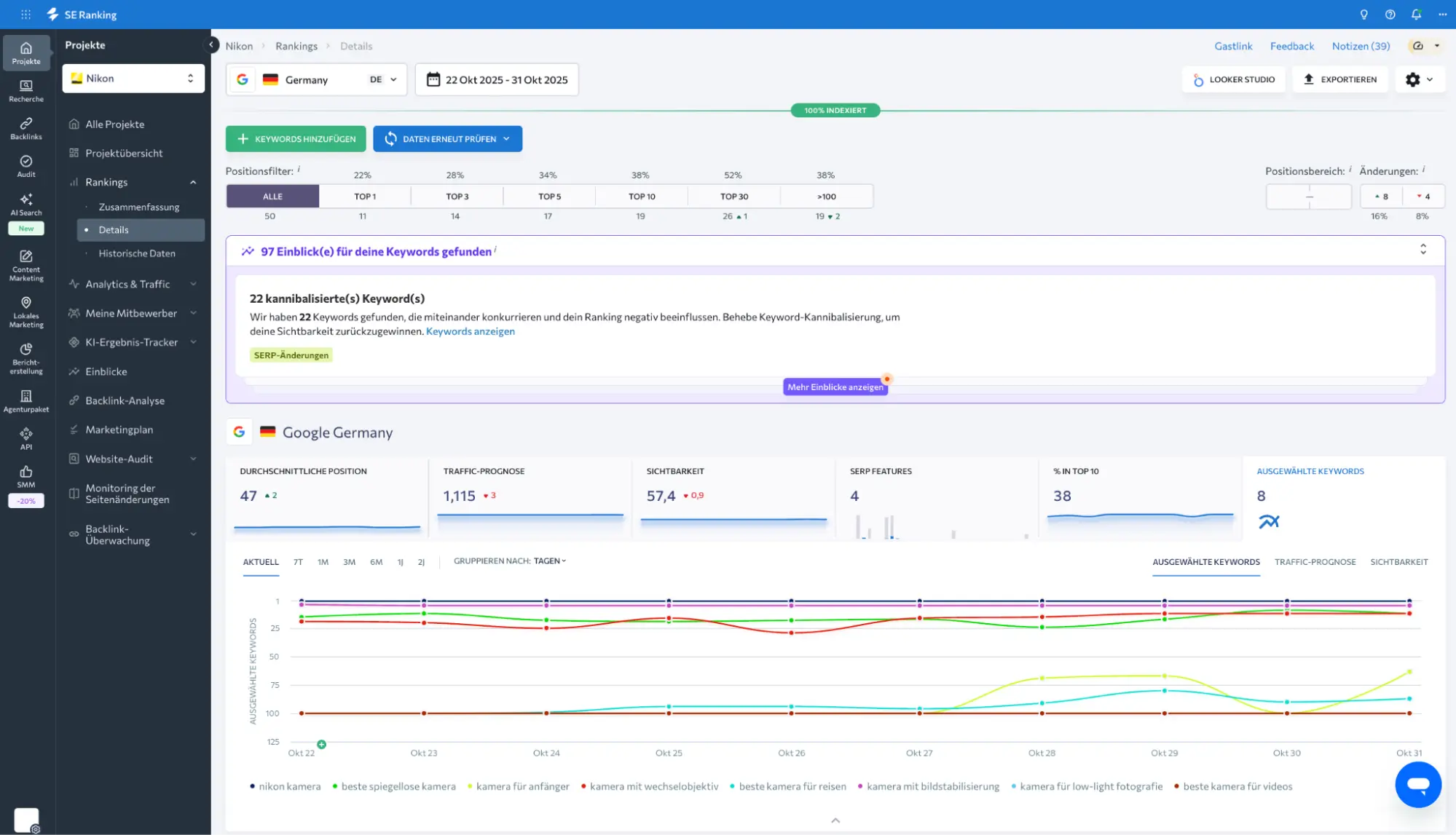Image resolution: width=1456 pixels, height=835 pixels.
Task: Open the Gruppieren nach Tagen dropdown
Action: pos(548,561)
